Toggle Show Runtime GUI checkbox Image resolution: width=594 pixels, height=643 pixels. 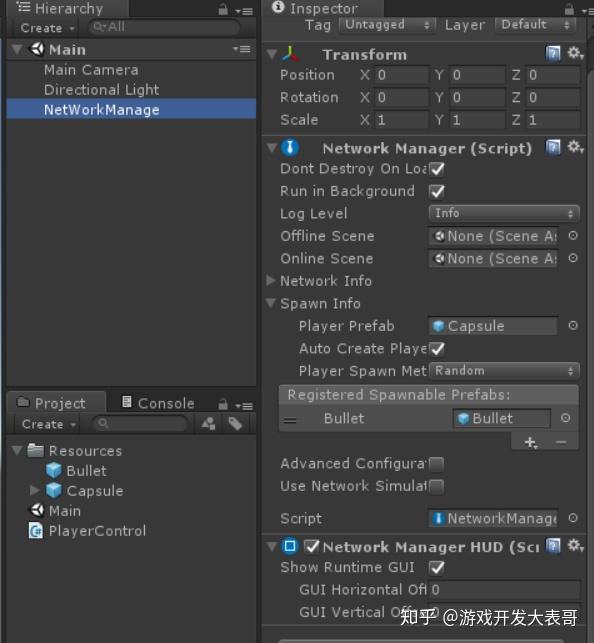click(437, 568)
